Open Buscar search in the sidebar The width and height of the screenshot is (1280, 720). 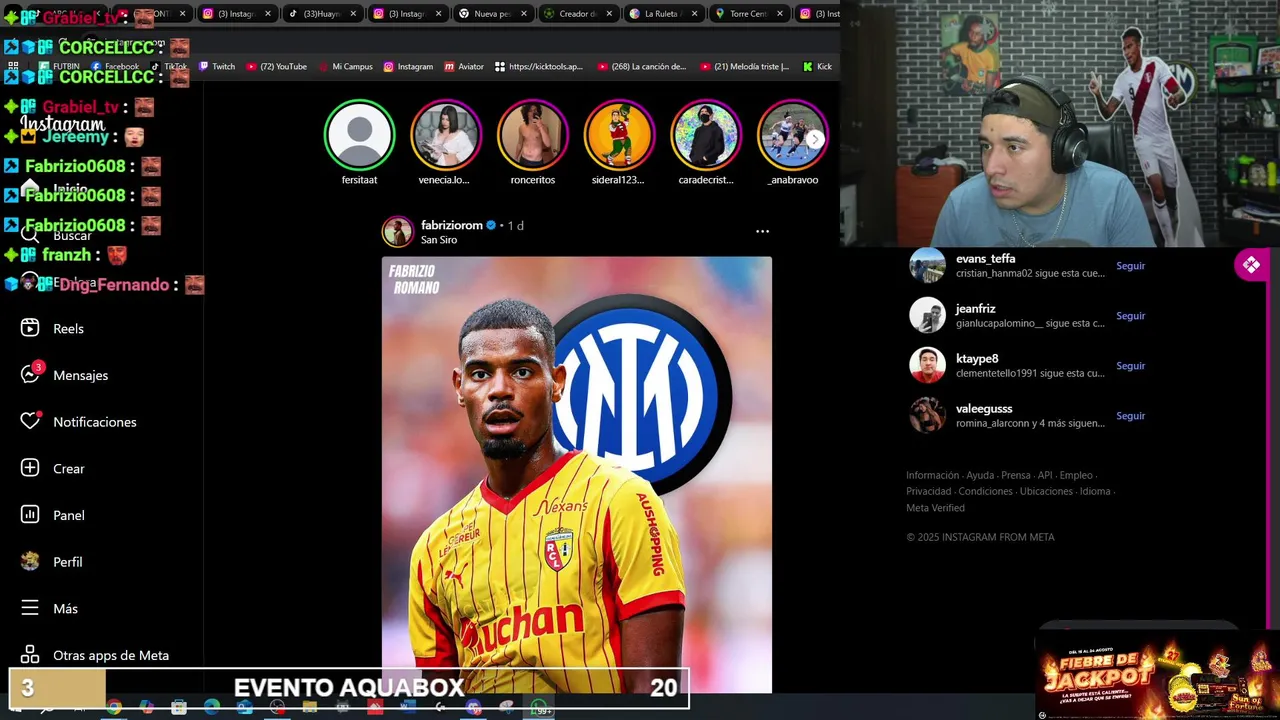tap(56, 235)
